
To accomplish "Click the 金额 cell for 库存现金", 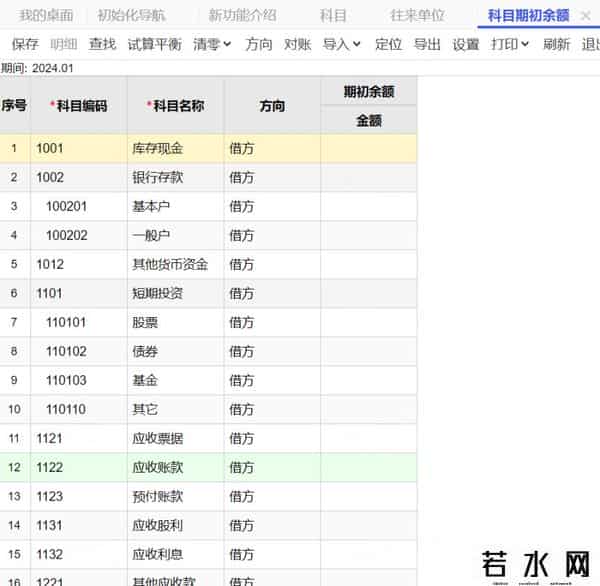I will 368,148.
